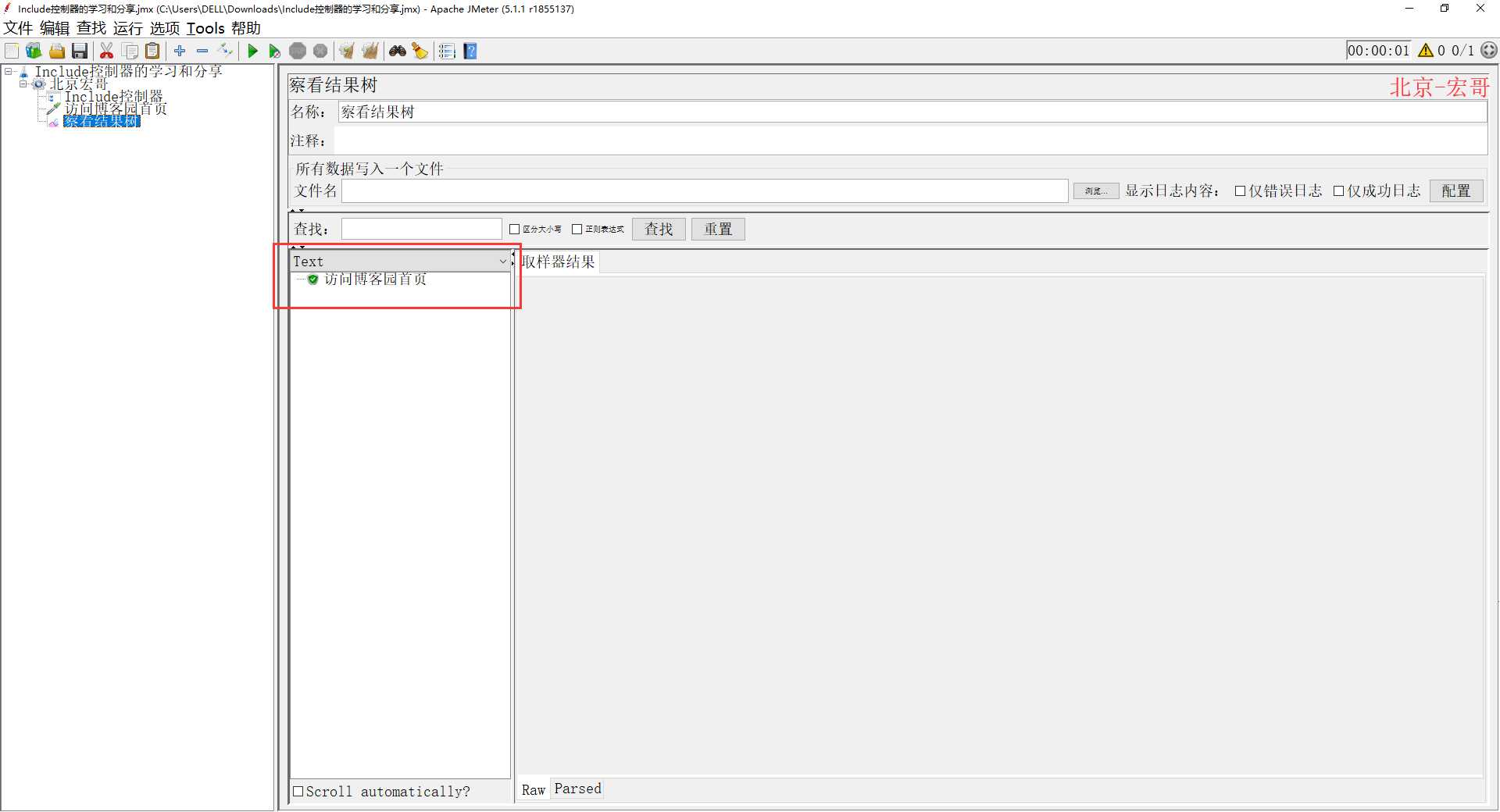1500x812 pixels.
Task: Stop the running test with the stop icon
Action: pos(298,51)
